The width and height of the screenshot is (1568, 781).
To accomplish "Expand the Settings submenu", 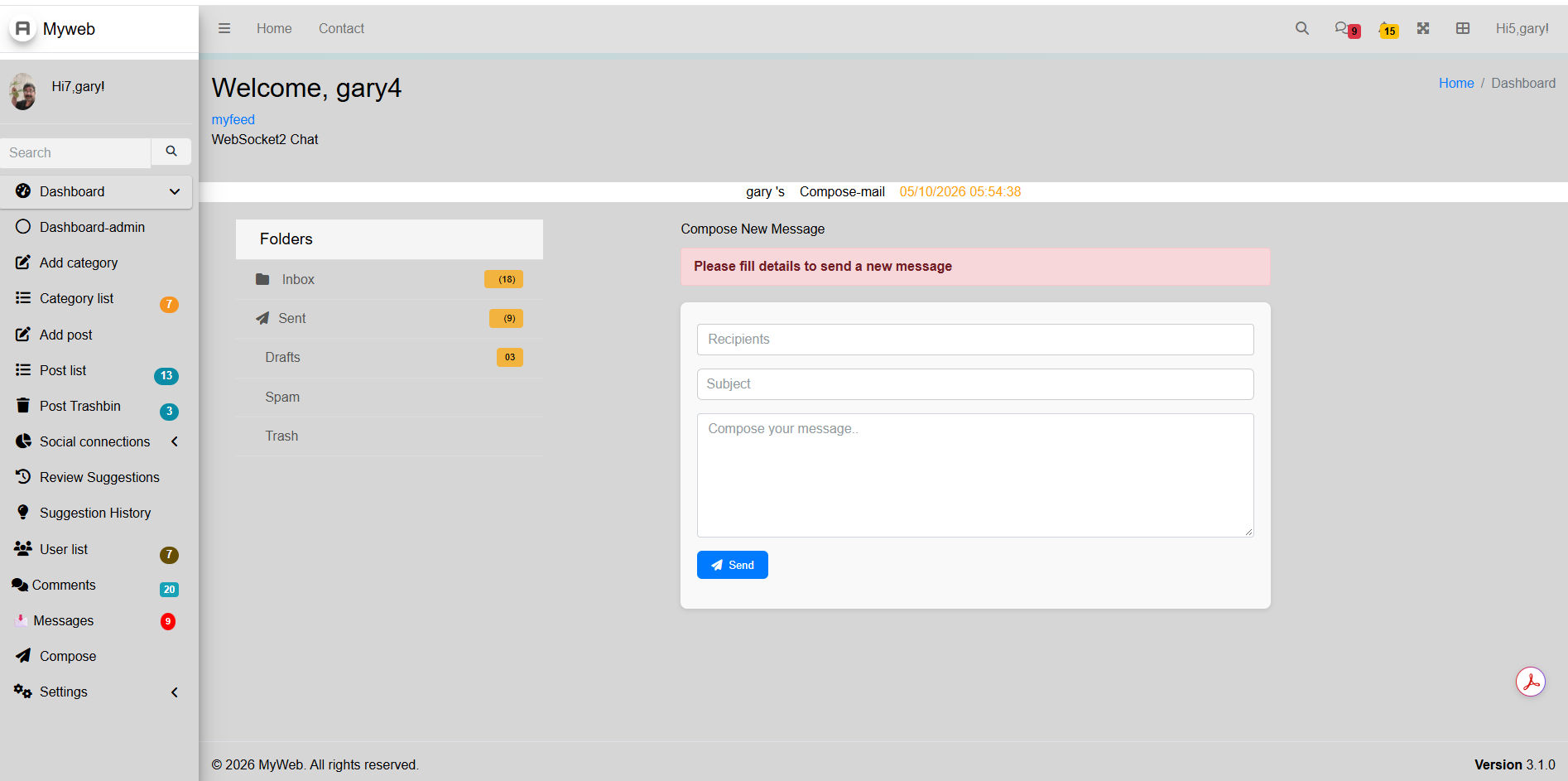I will pos(96,692).
